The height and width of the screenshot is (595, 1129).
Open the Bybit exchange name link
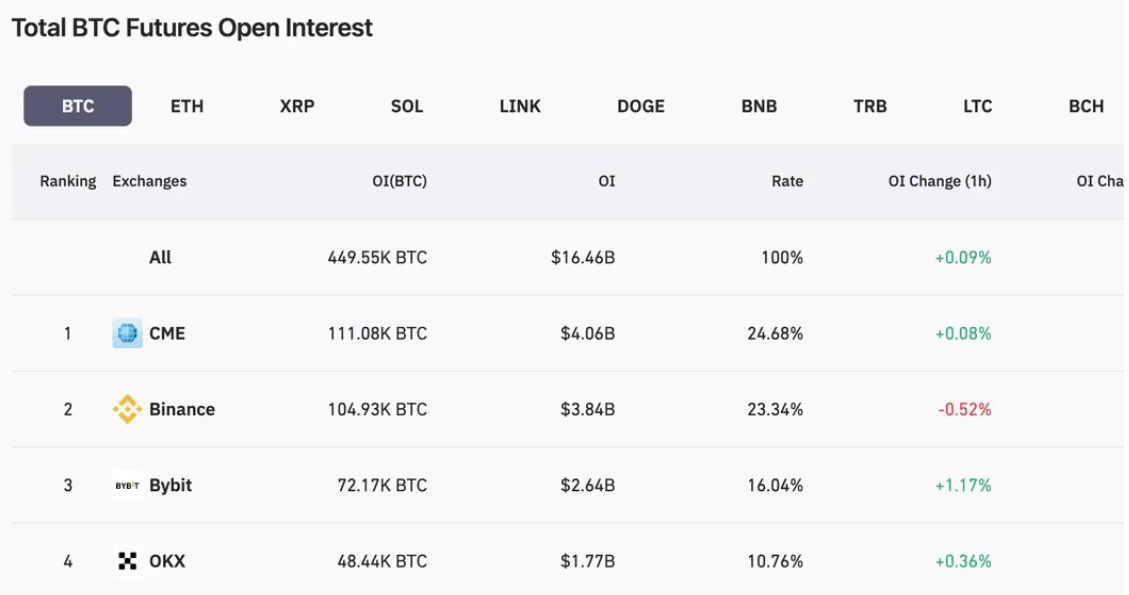pyautogui.click(x=170, y=486)
